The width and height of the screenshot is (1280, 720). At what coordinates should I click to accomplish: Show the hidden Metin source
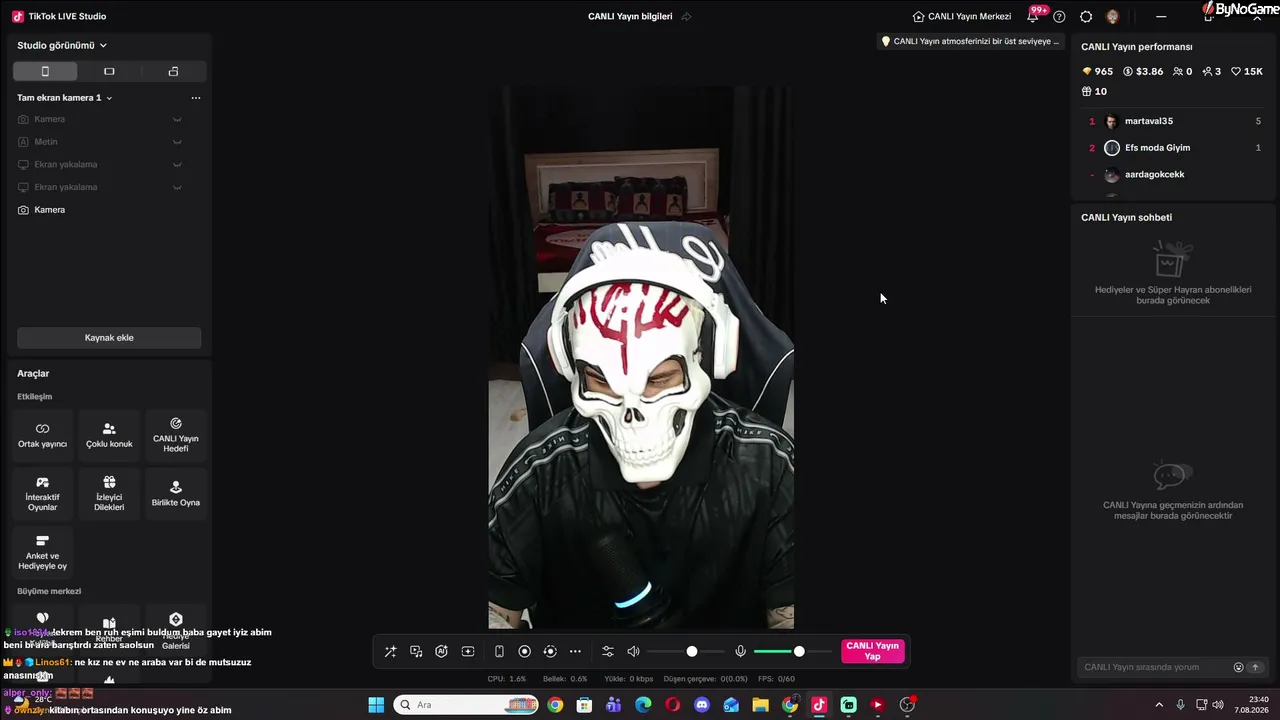pos(177,142)
